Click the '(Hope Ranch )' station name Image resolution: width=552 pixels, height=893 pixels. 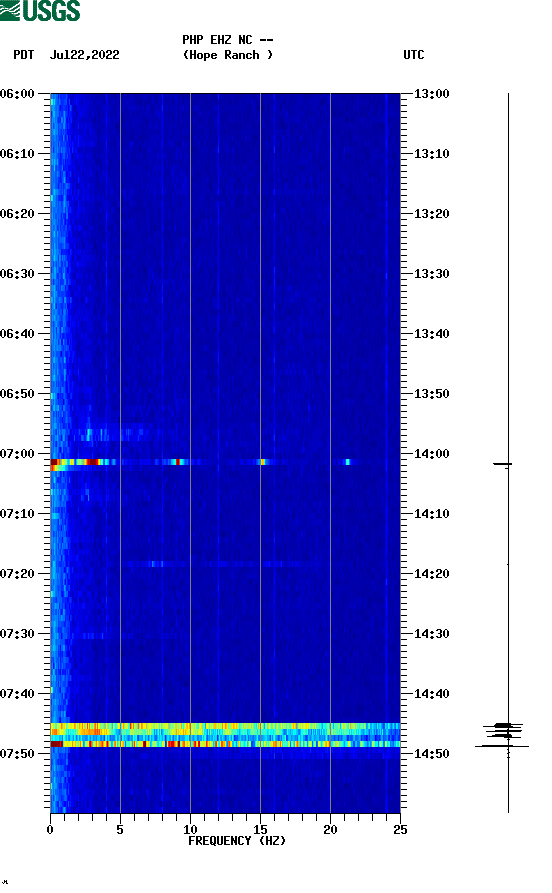click(x=228, y=55)
